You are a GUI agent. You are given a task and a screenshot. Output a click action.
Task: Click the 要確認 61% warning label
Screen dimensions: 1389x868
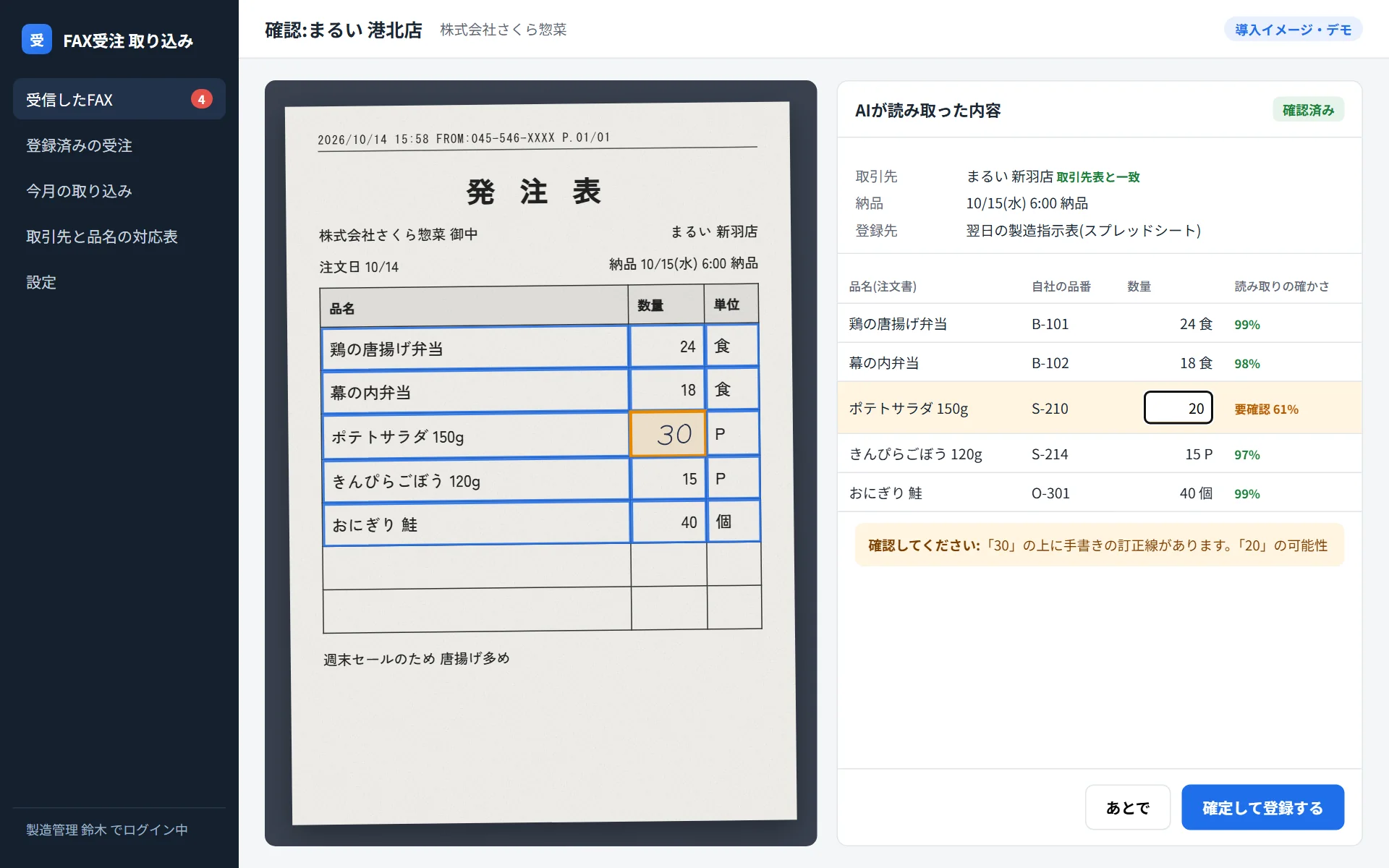click(x=1266, y=409)
